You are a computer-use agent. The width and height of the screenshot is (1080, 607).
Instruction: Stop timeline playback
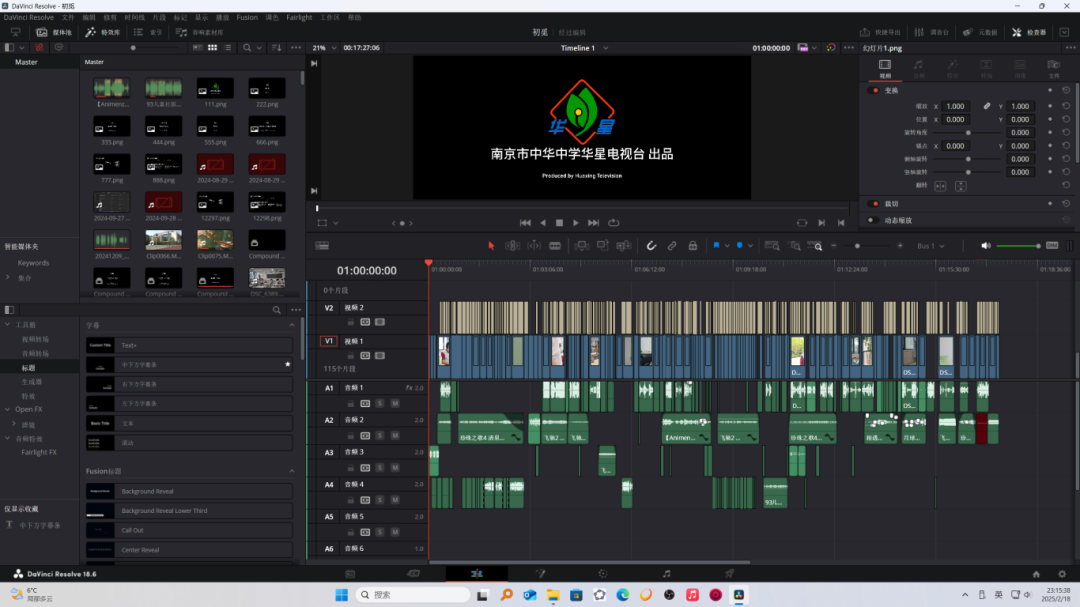click(x=559, y=223)
